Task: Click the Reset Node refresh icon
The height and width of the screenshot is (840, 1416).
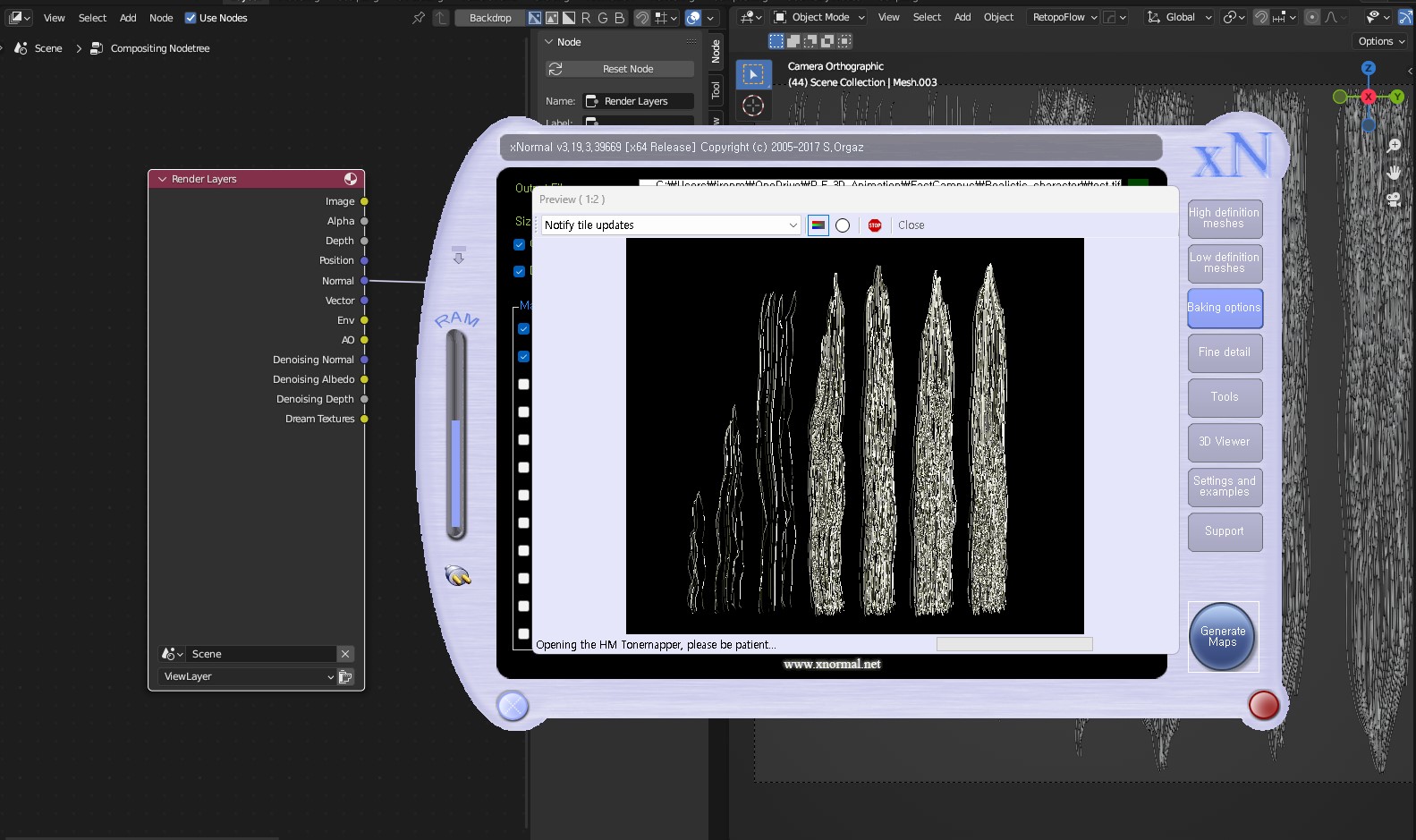Action: tap(555, 69)
